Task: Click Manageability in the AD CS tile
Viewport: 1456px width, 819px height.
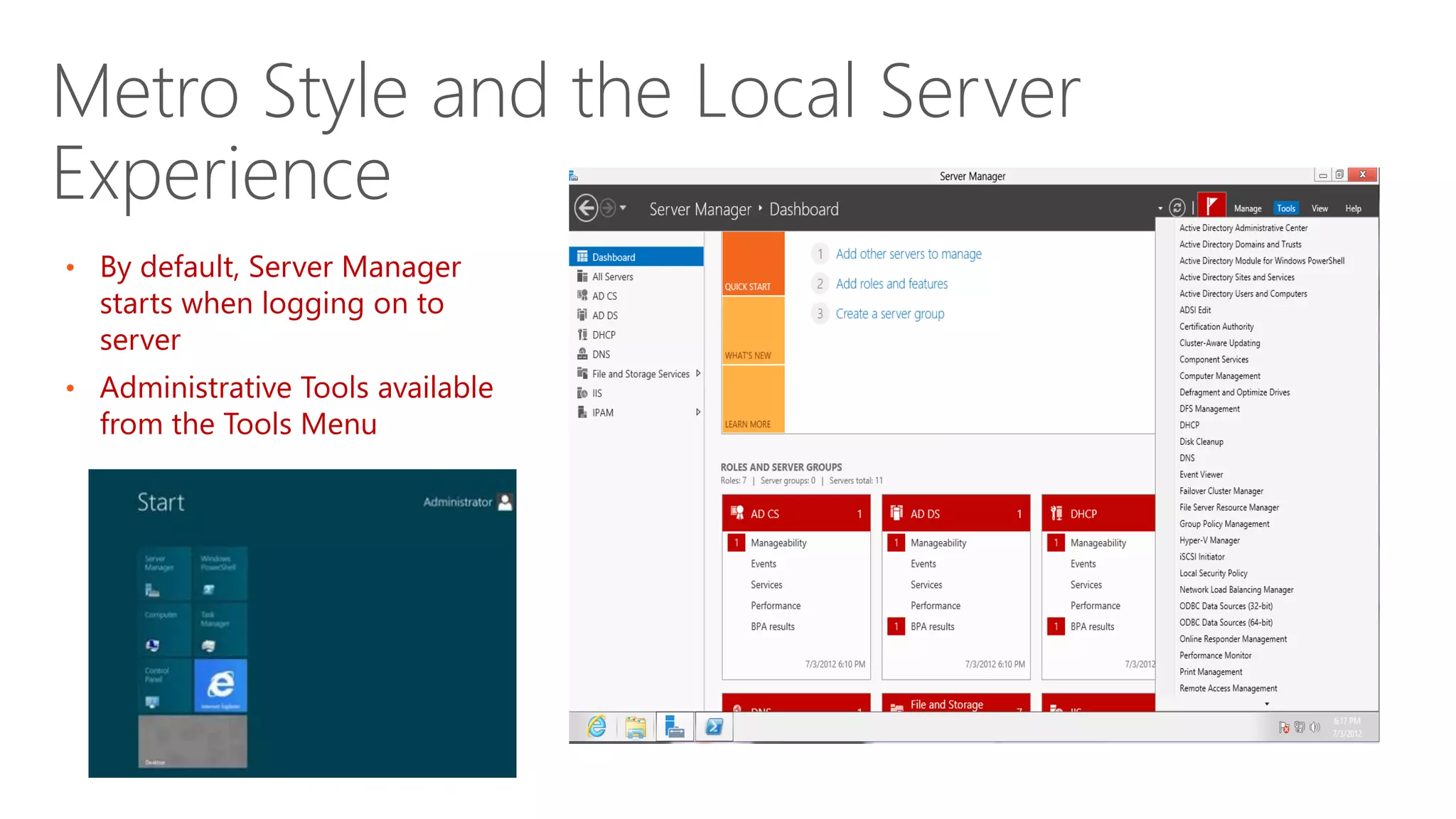Action: coord(778,543)
